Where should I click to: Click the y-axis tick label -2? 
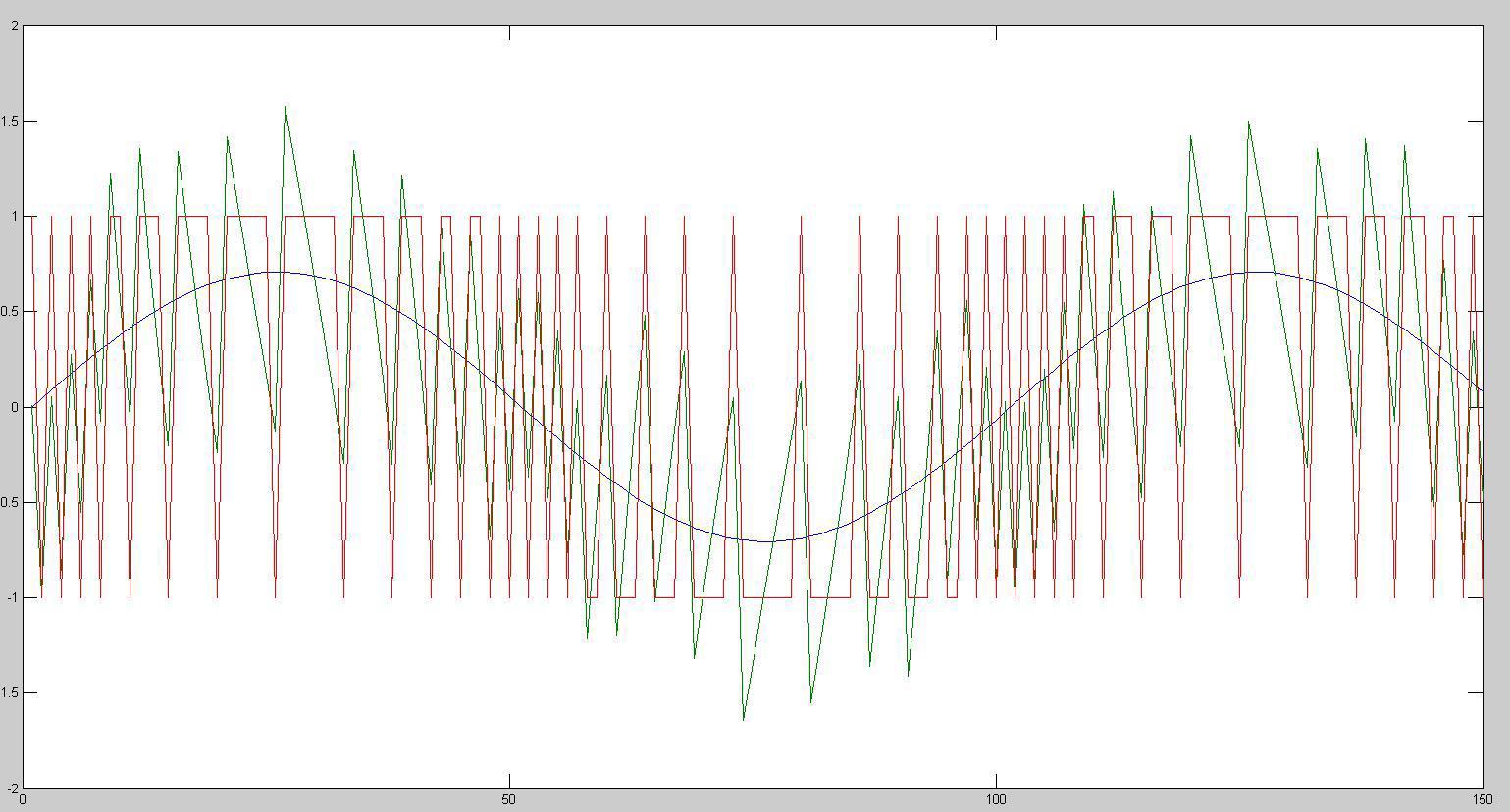pos(12,787)
